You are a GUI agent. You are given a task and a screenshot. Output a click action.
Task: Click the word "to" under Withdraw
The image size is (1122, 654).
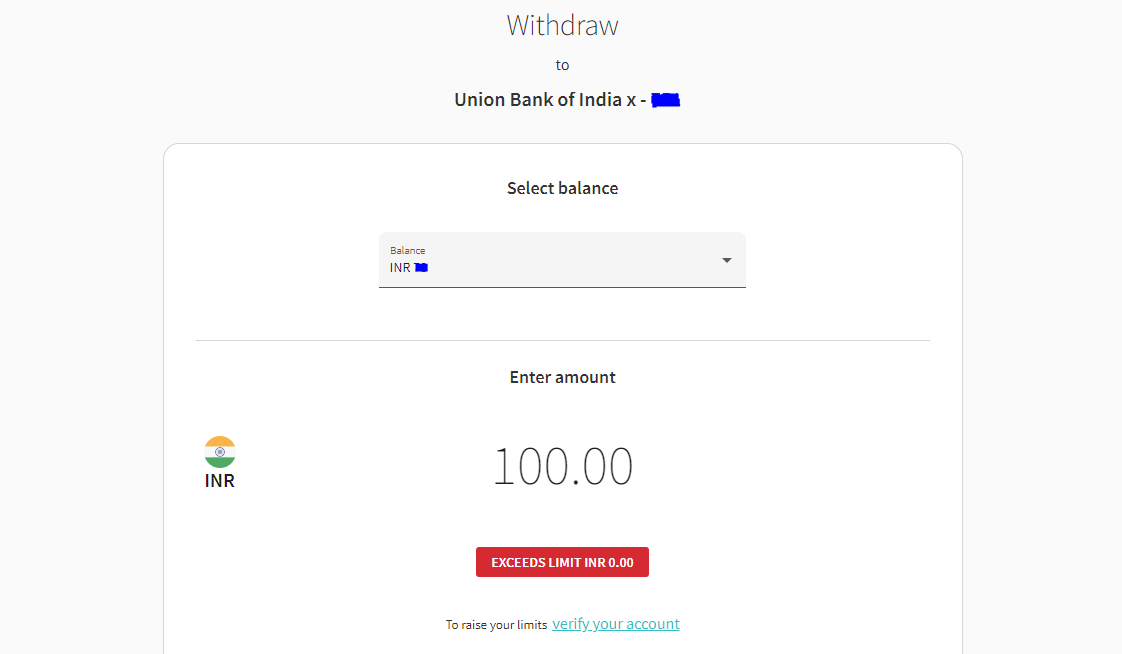pyautogui.click(x=562, y=65)
